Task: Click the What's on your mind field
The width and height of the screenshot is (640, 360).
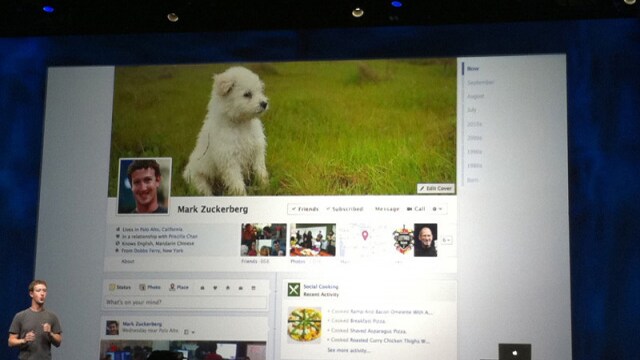Action: tap(184, 302)
